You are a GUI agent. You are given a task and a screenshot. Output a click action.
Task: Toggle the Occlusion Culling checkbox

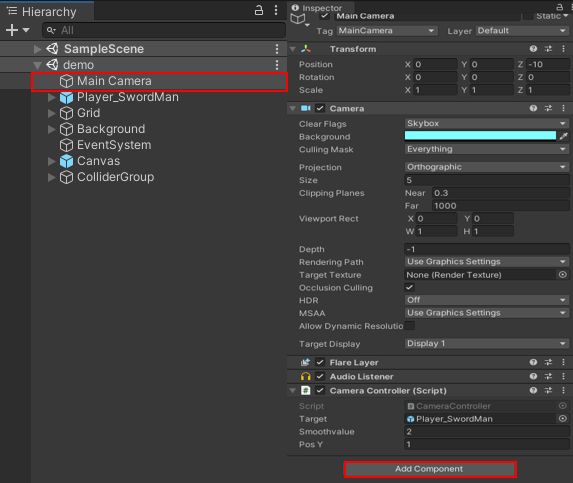coord(409,287)
